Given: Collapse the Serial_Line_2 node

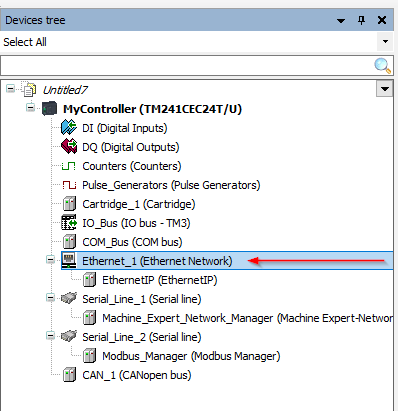Looking at the screenshot, I should [x=50, y=336].
